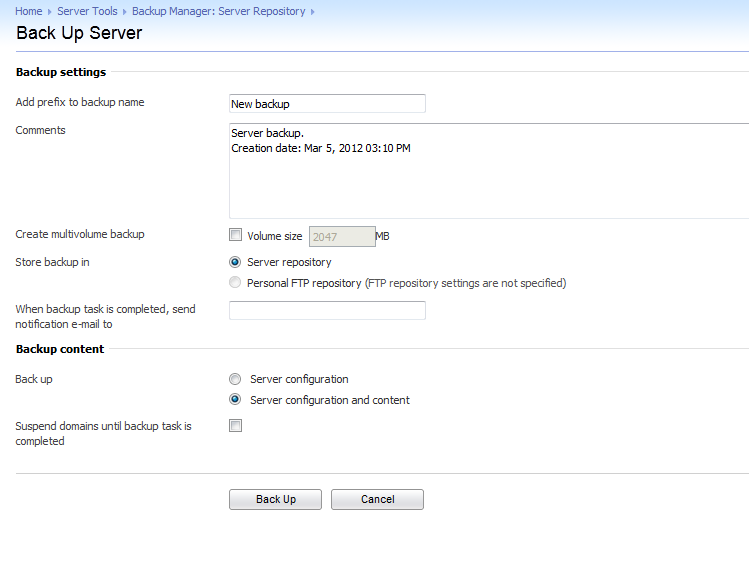Click the Volume size field
This screenshot has width=749, height=568.
click(x=342, y=236)
